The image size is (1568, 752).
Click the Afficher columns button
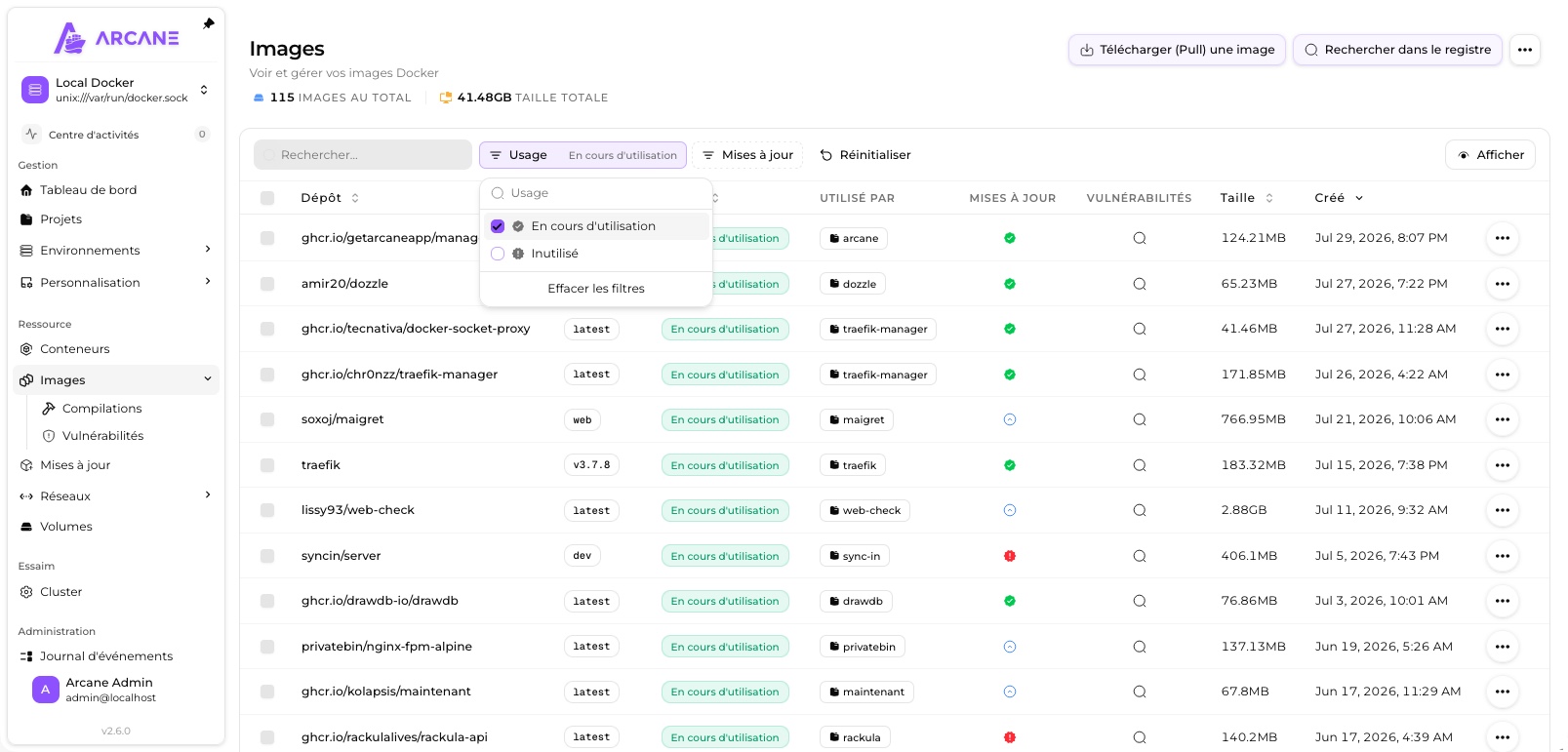[x=1490, y=155]
